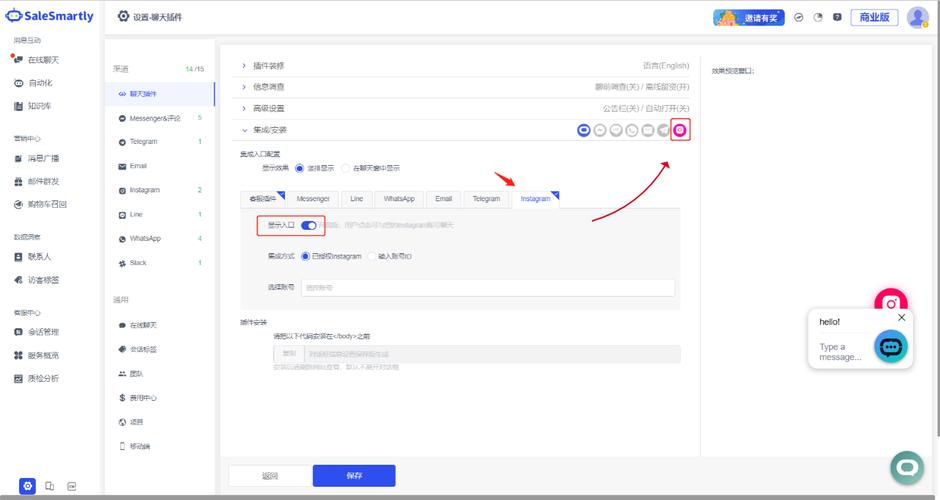The image size is (940, 500).
Task: Open 消息广播 broadcast page
Action: (37, 159)
